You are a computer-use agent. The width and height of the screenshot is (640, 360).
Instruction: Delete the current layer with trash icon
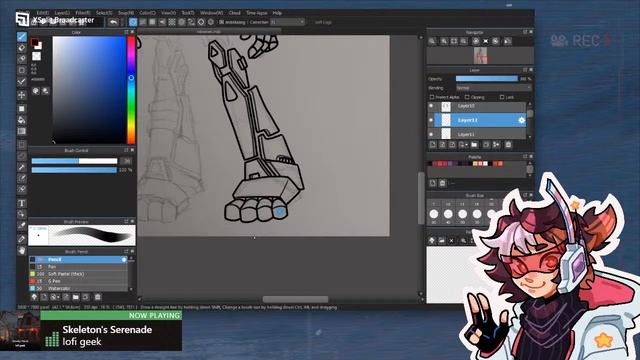[508, 145]
